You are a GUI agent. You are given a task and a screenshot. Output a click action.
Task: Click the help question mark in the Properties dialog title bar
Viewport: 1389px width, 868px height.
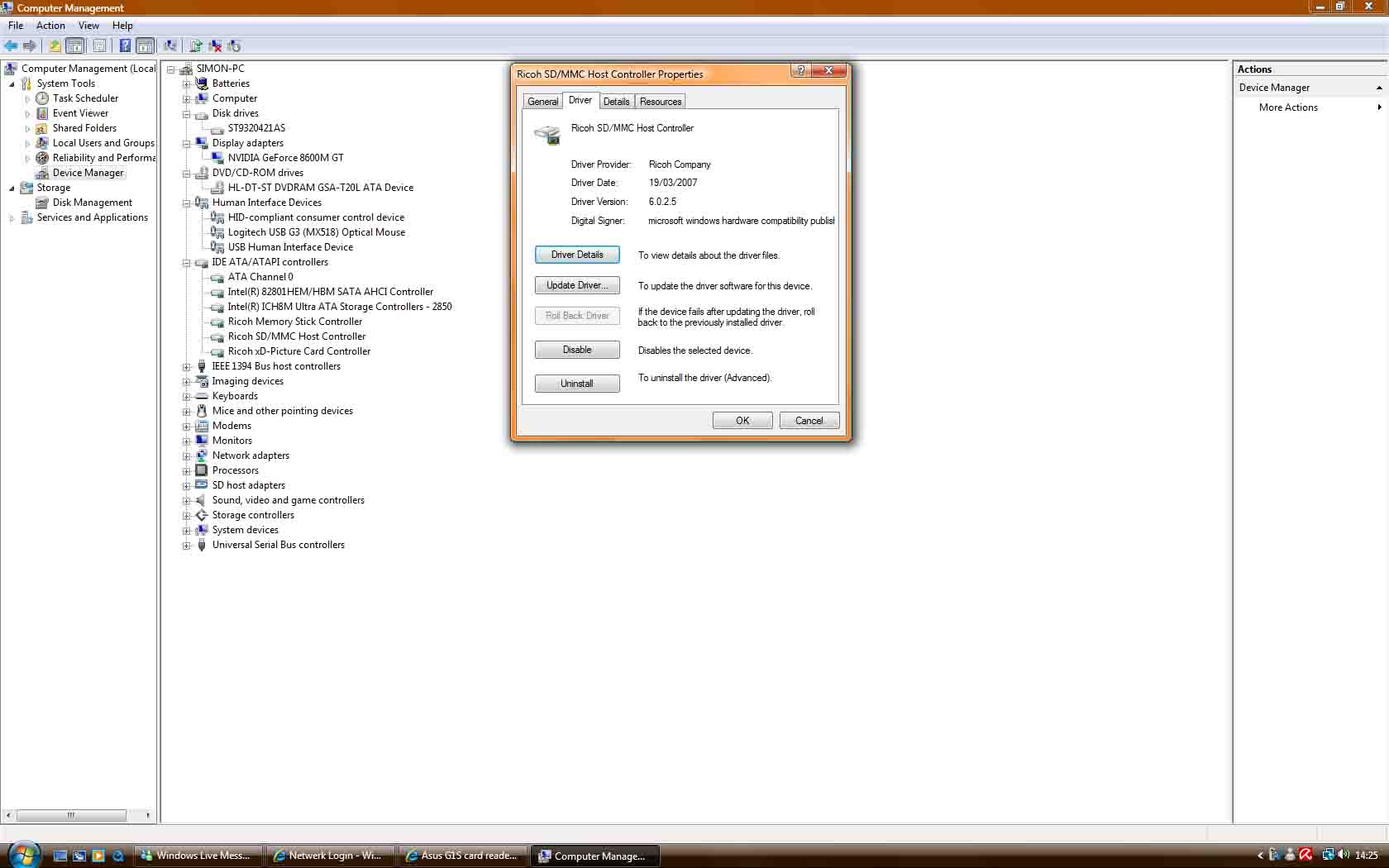pyautogui.click(x=800, y=70)
